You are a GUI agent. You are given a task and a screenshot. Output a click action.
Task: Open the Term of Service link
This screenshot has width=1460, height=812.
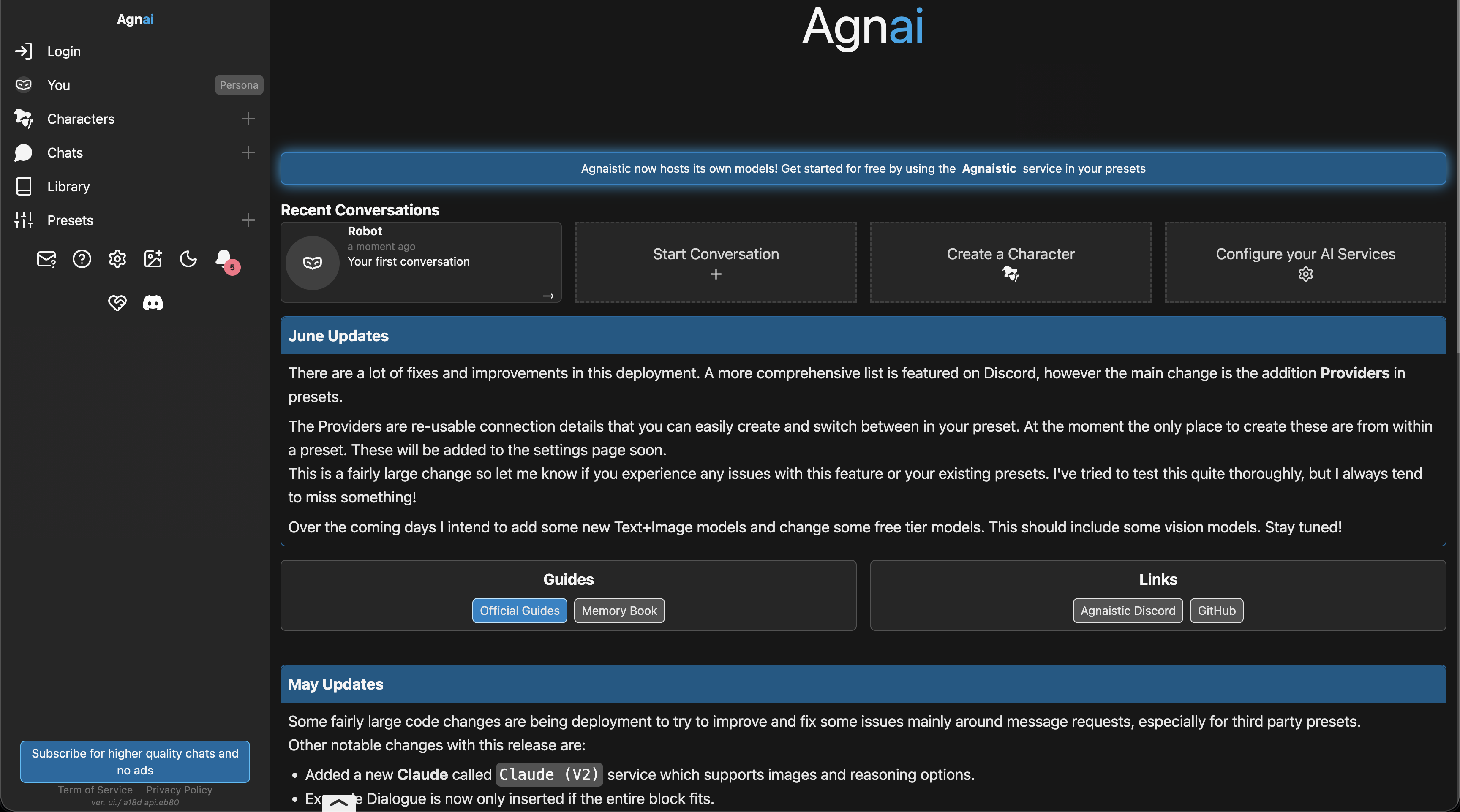95,789
